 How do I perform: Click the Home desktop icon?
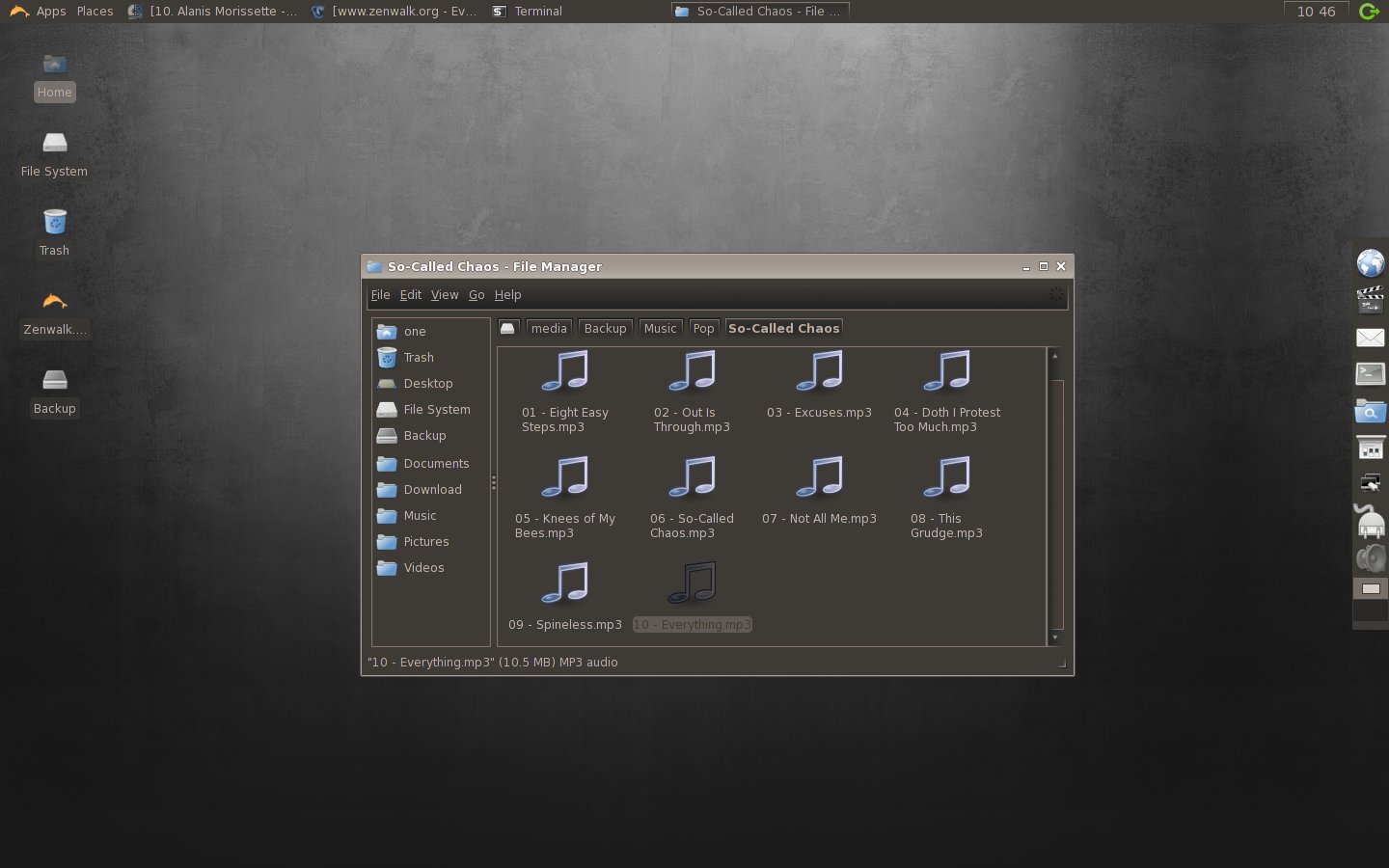[55, 65]
